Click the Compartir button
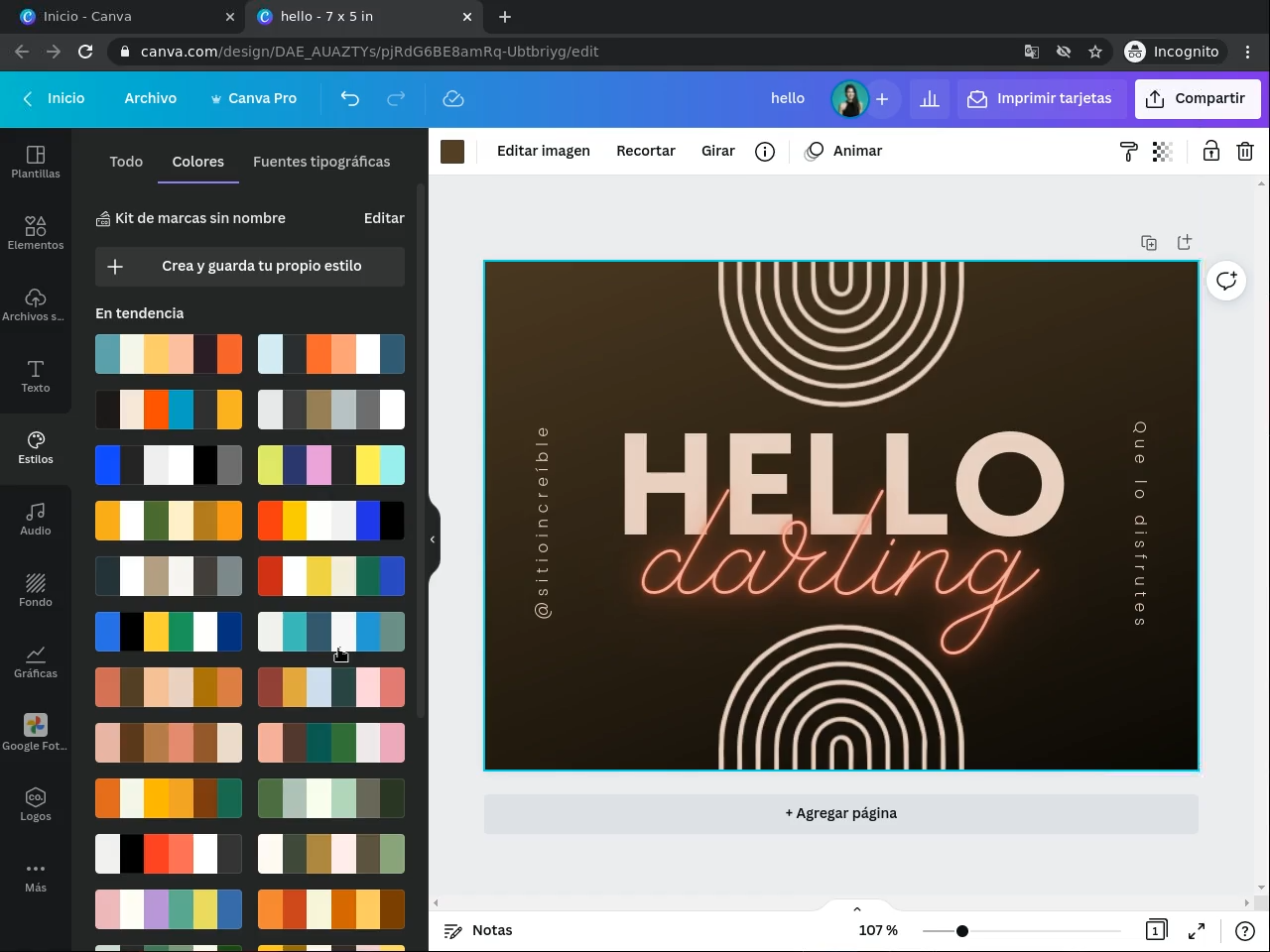 click(1197, 98)
